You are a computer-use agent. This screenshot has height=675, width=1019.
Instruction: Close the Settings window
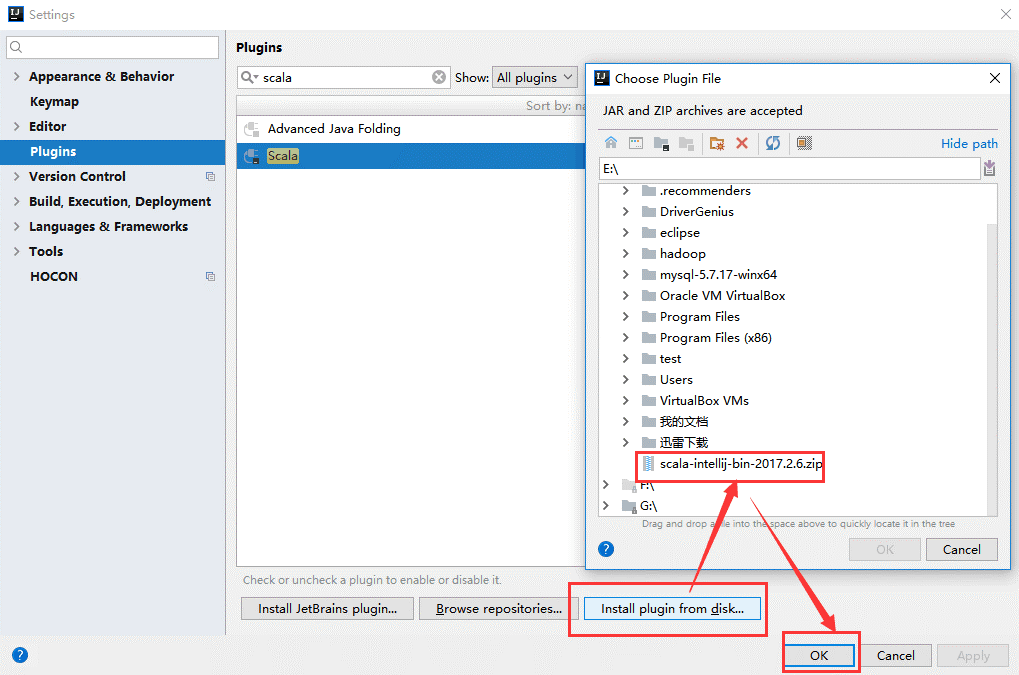(x=1005, y=14)
